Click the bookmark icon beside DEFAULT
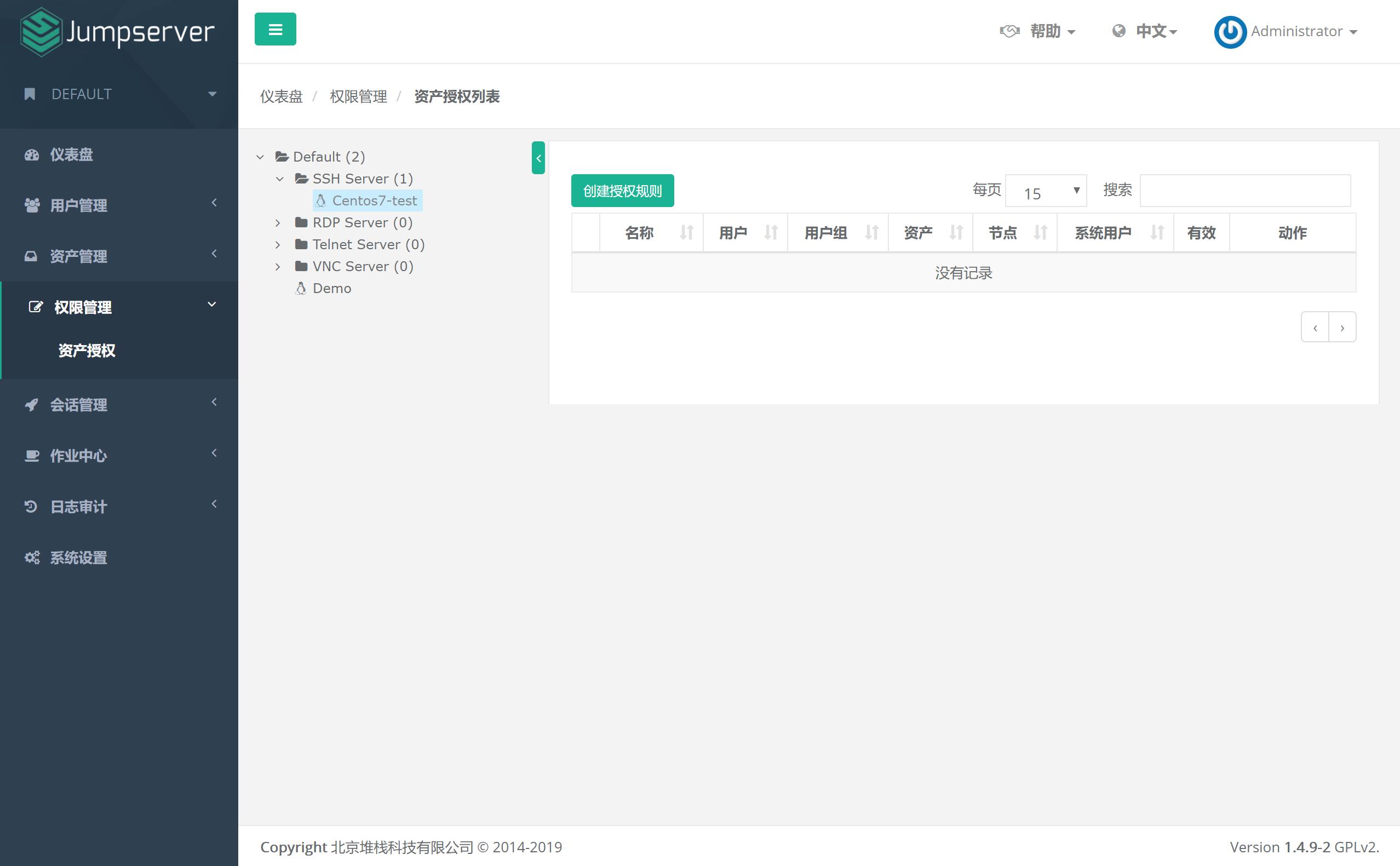This screenshot has width=1400, height=866. (x=30, y=94)
